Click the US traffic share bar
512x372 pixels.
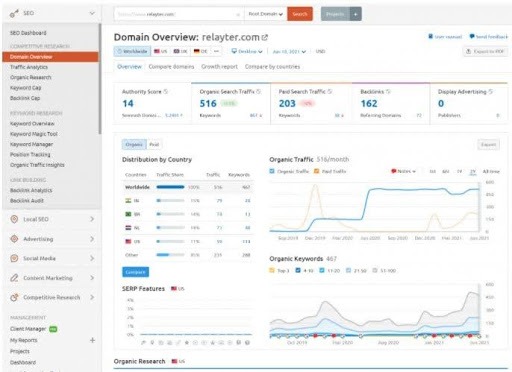tap(170, 241)
